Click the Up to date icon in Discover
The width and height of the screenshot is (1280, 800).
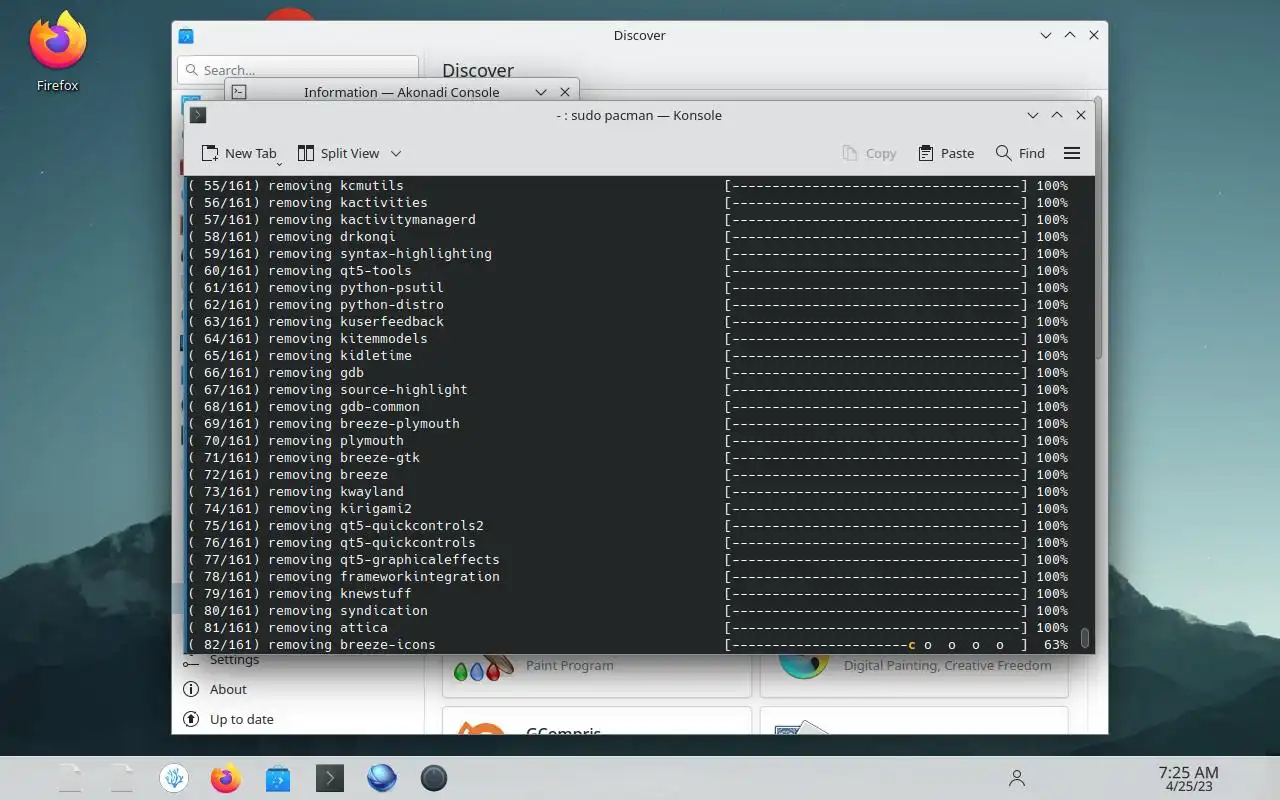[x=191, y=719]
